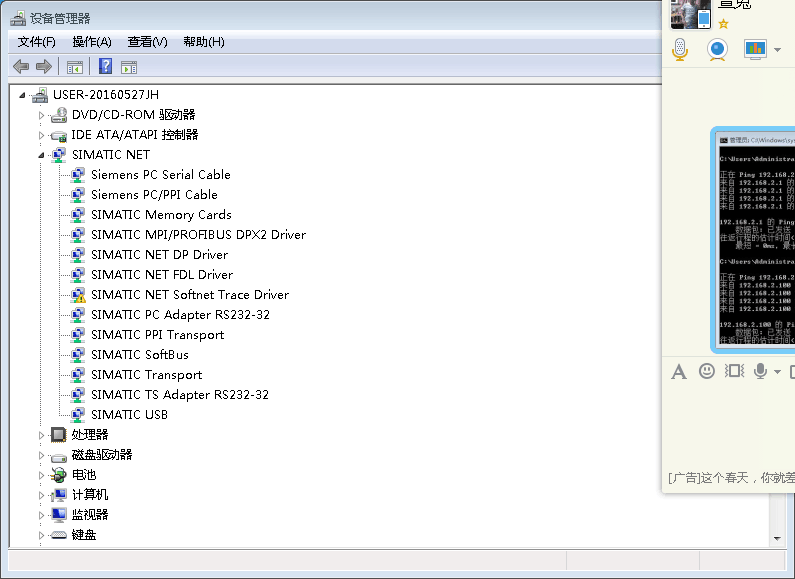The image size is (795, 579).
Task: Expand the 磁盘驱动器 node
Action: pyautogui.click(x=42, y=455)
